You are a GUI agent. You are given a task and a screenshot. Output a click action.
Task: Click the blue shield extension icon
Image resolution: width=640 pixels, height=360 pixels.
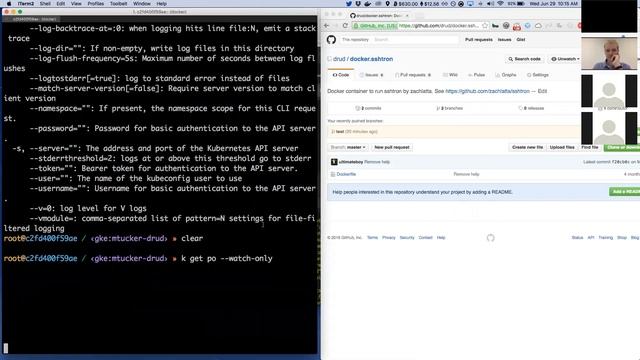(x=527, y=26)
